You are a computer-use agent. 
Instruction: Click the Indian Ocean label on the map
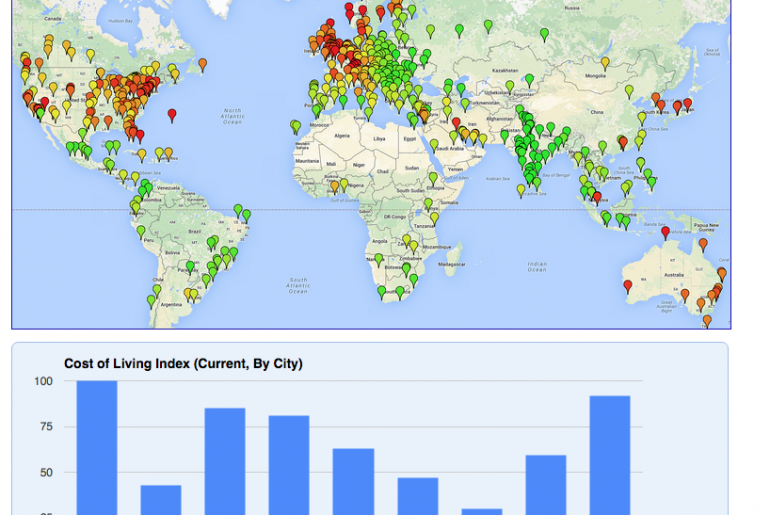[x=536, y=266]
